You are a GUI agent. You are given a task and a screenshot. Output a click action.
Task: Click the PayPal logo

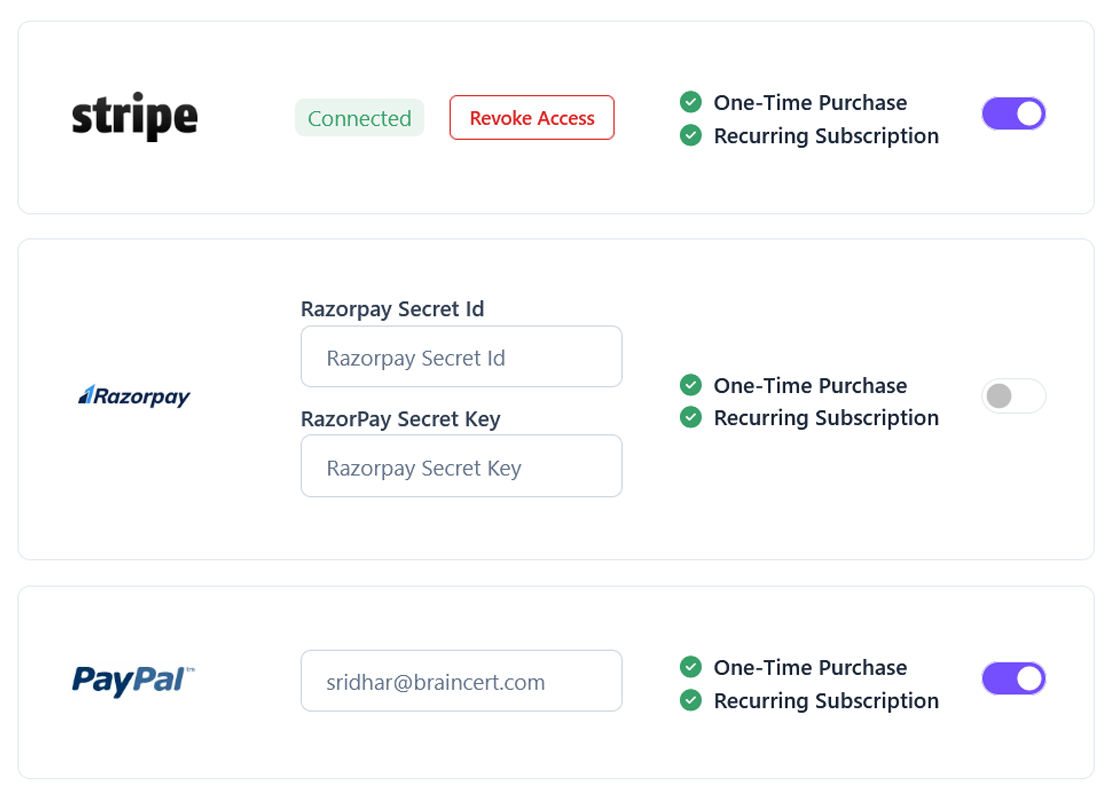(133, 681)
